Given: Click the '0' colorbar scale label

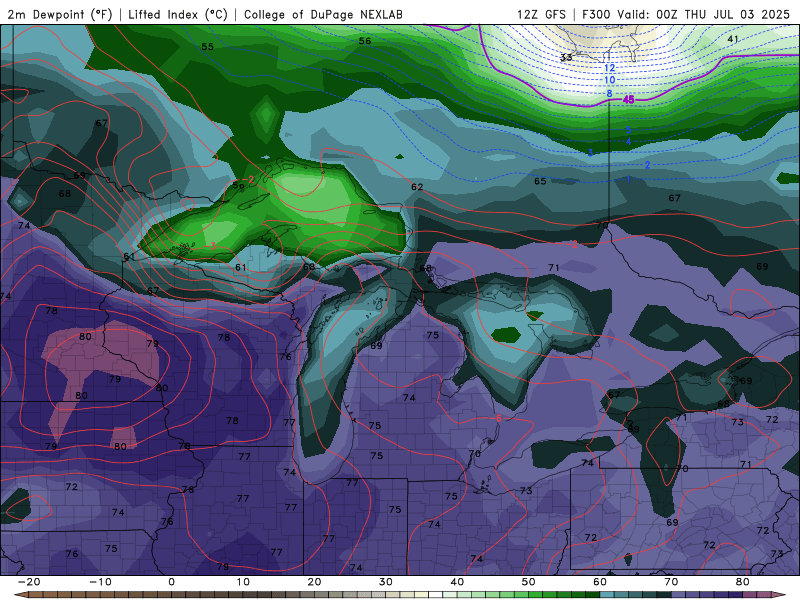Looking at the screenshot, I should (171, 582).
